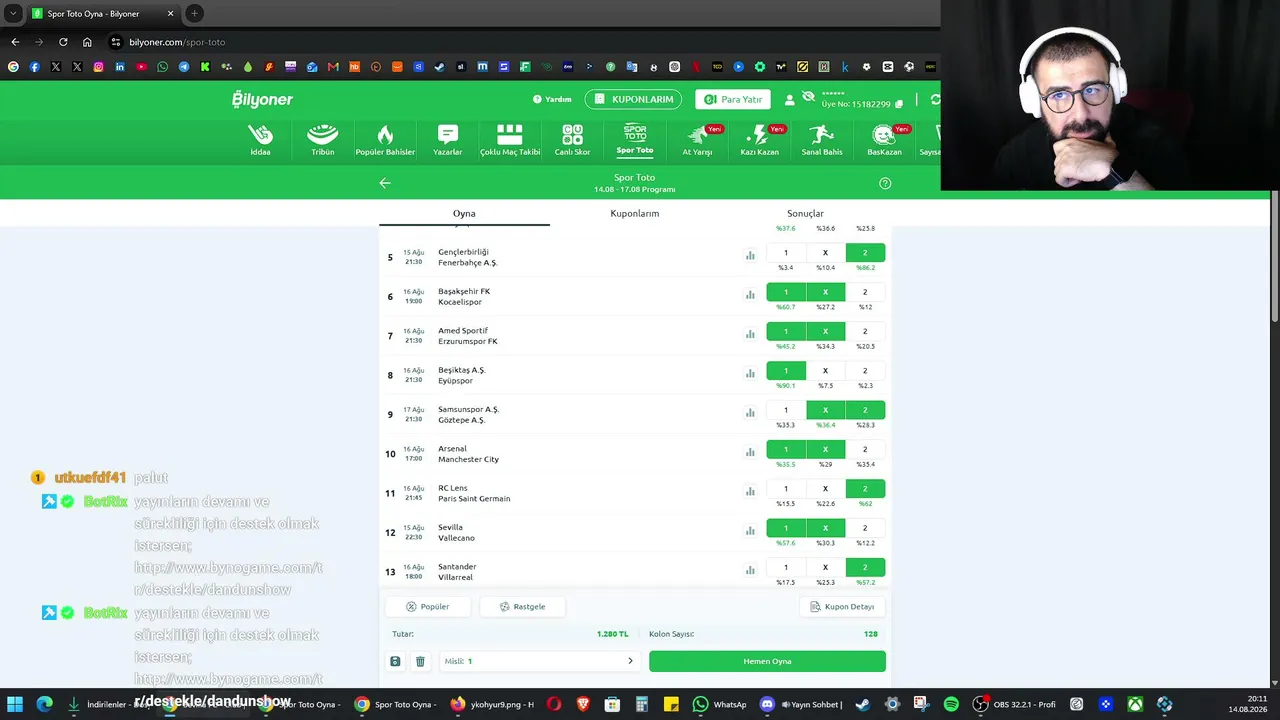The height and width of the screenshot is (720, 1280).
Task: Open the Yardım help link
Action: click(x=552, y=100)
